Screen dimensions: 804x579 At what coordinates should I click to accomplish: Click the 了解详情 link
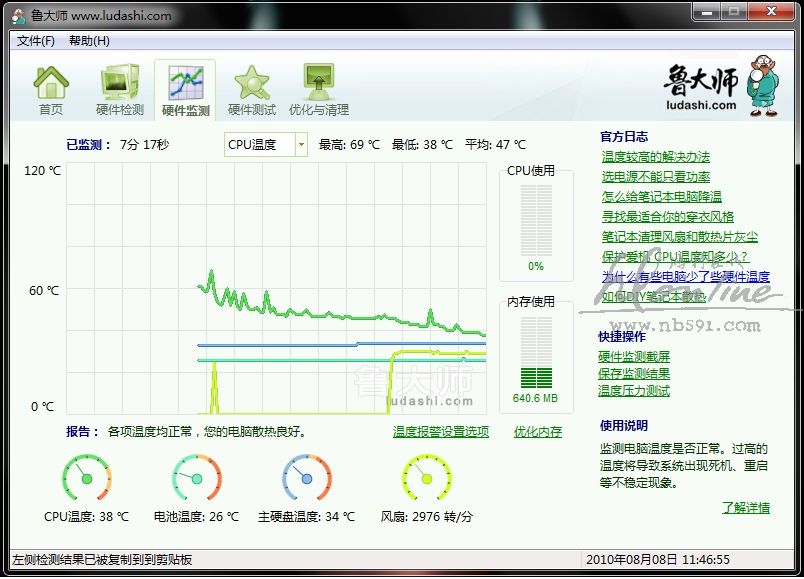(746, 508)
